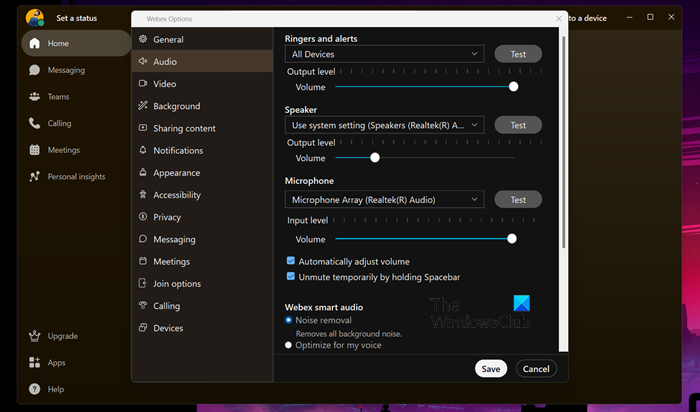Adjust Speaker volume slider handle
Viewport: 700px width, 412px height.
click(375, 158)
